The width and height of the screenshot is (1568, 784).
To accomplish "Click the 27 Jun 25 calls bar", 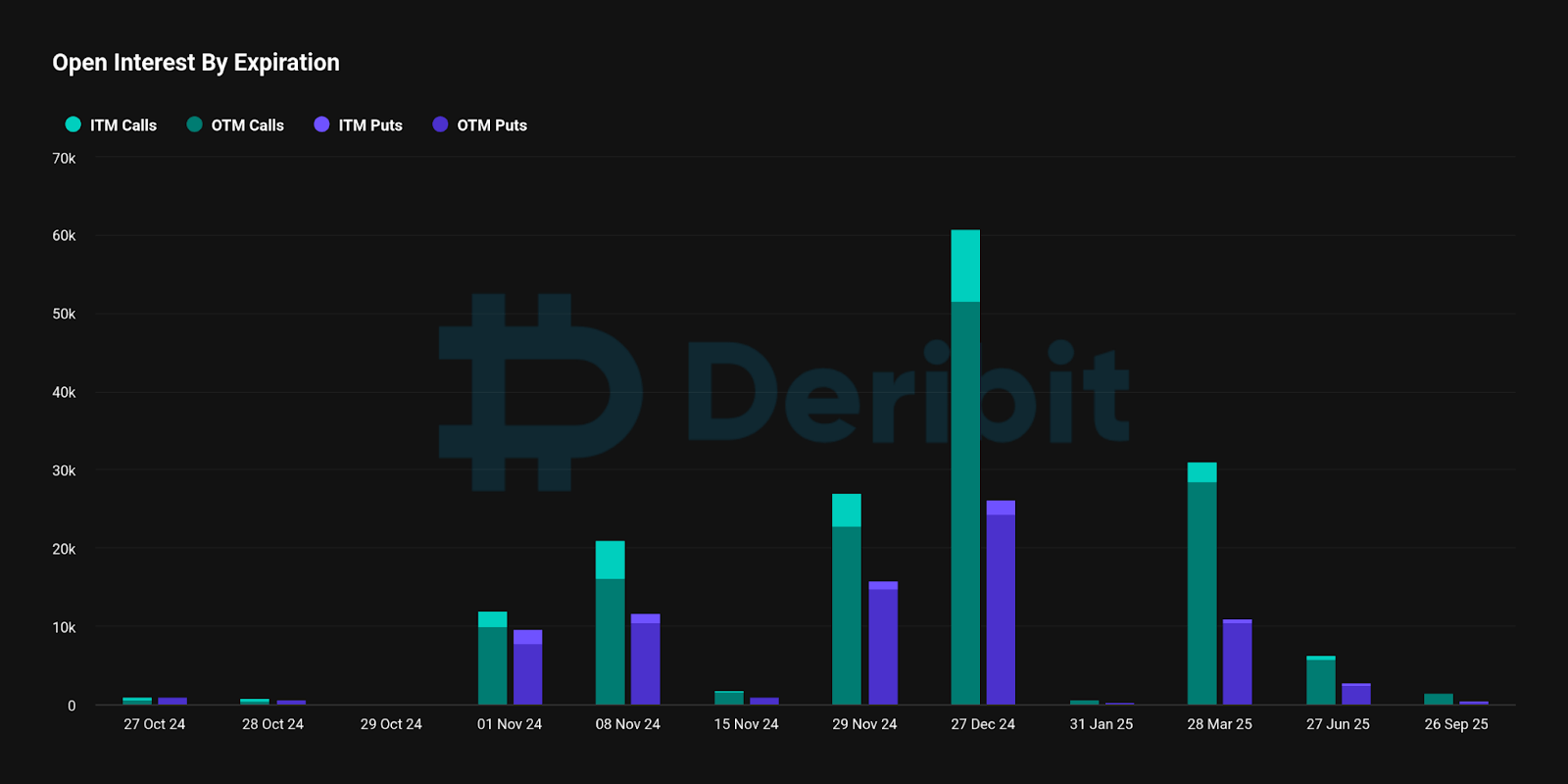I will tap(1320, 680).
